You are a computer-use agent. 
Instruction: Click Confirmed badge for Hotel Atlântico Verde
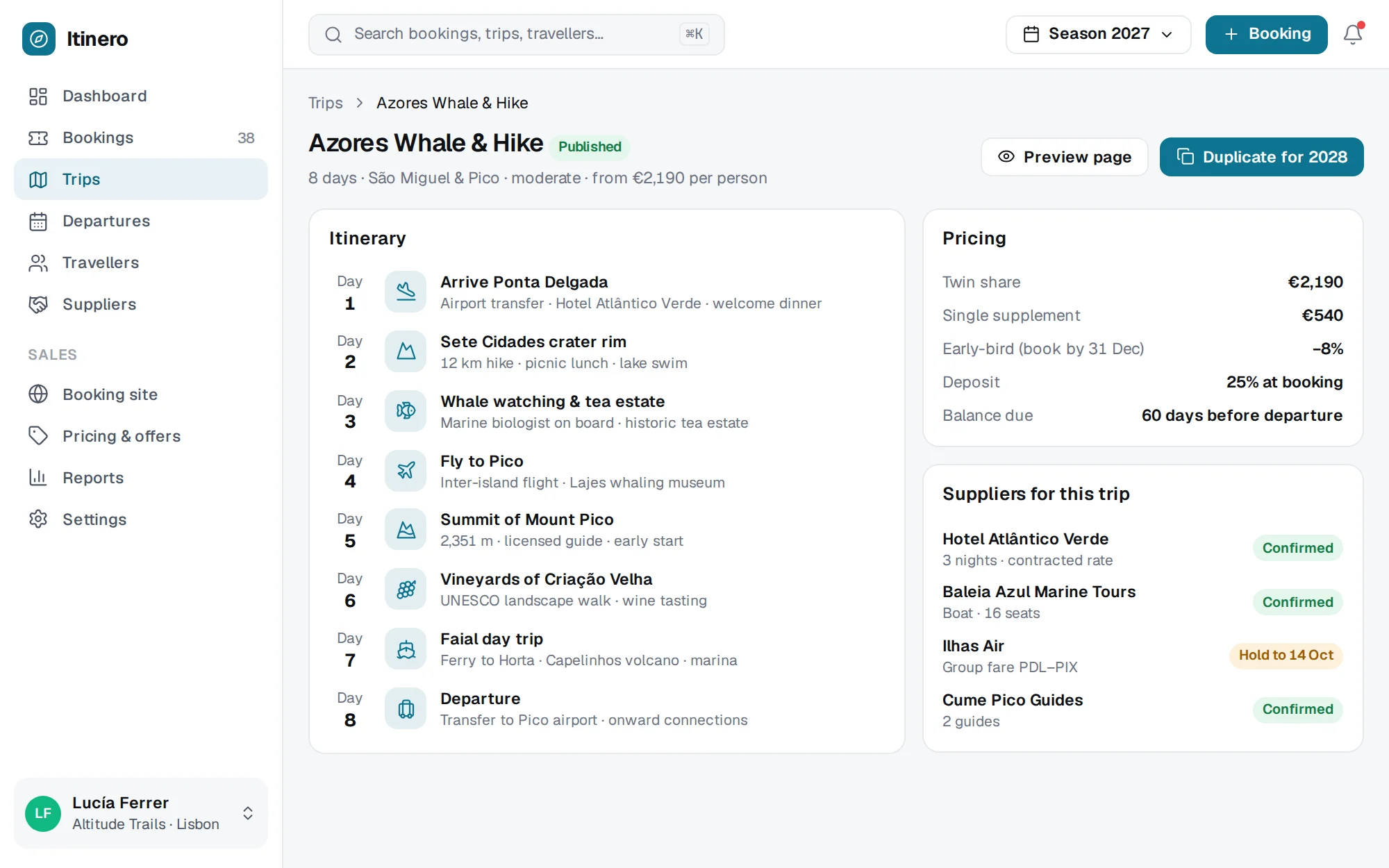1297,548
